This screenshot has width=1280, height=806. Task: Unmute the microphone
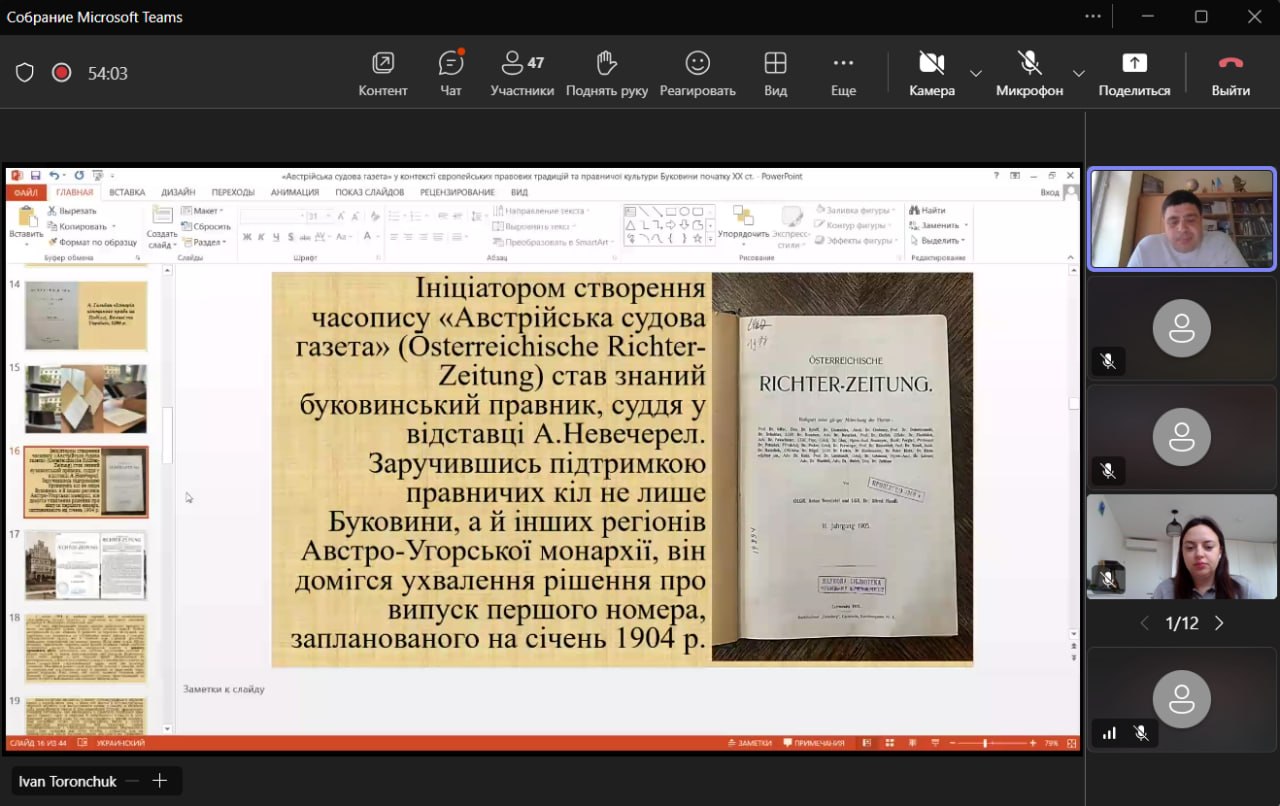tap(1029, 74)
